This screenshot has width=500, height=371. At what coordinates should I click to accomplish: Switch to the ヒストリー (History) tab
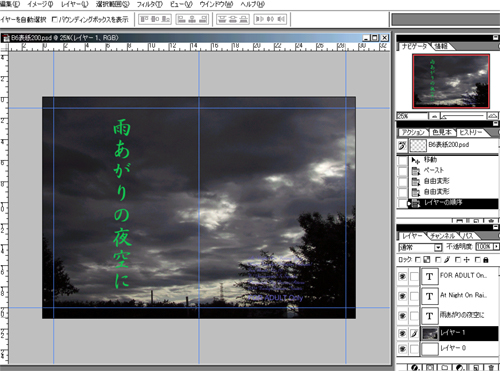[470, 132]
